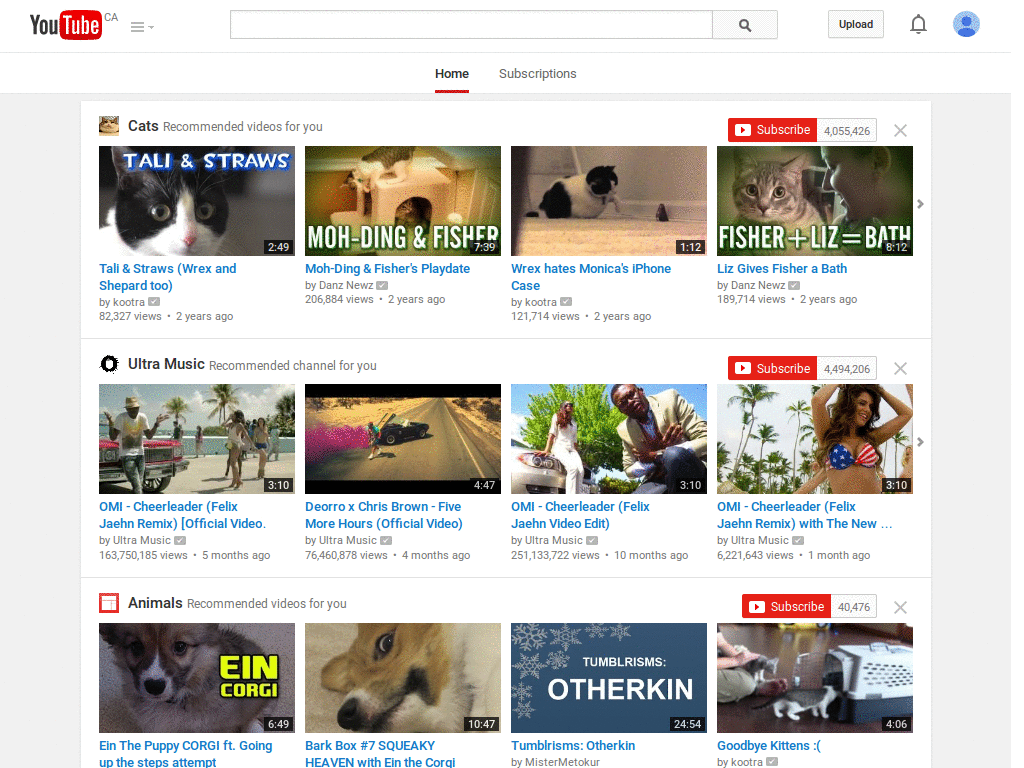Open Danz Newz under the Moh-Ding video

(346, 285)
